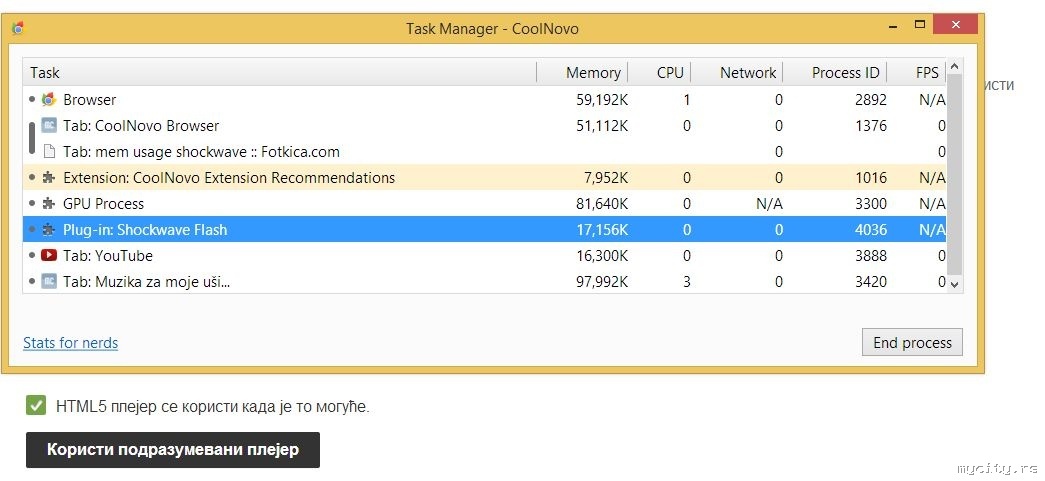Sort by the Process ID column header
This screenshot has width=1045, height=481.
[835, 72]
